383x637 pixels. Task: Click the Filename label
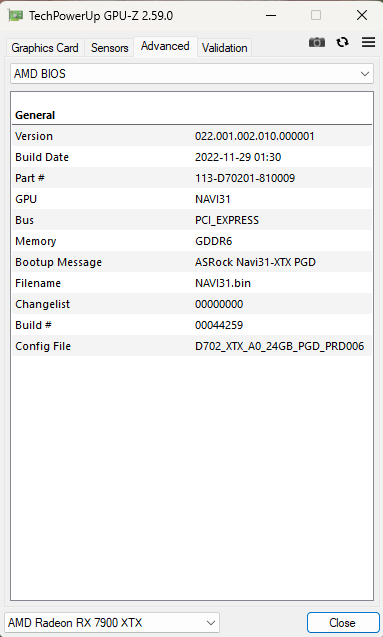point(38,283)
